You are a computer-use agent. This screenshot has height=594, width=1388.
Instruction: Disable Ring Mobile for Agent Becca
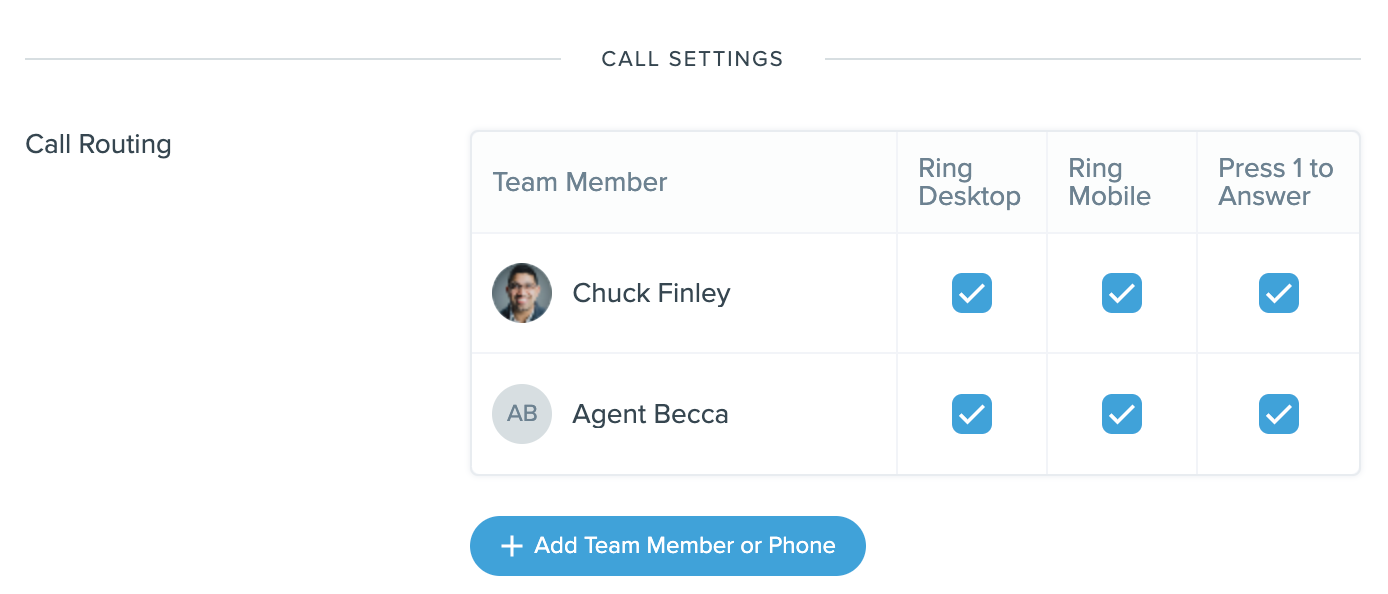[1121, 413]
